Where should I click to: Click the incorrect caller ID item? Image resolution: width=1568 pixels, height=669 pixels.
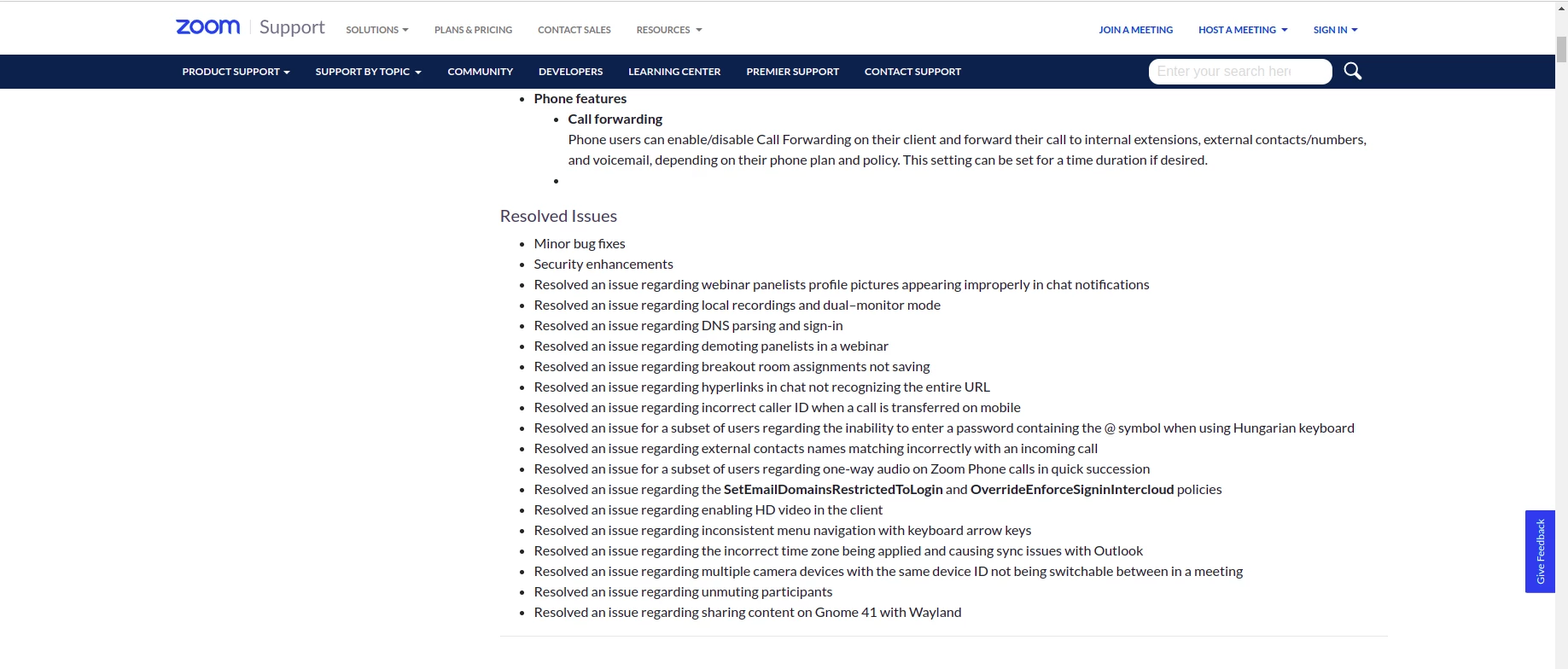pyautogui.click(x=778, y=408)
